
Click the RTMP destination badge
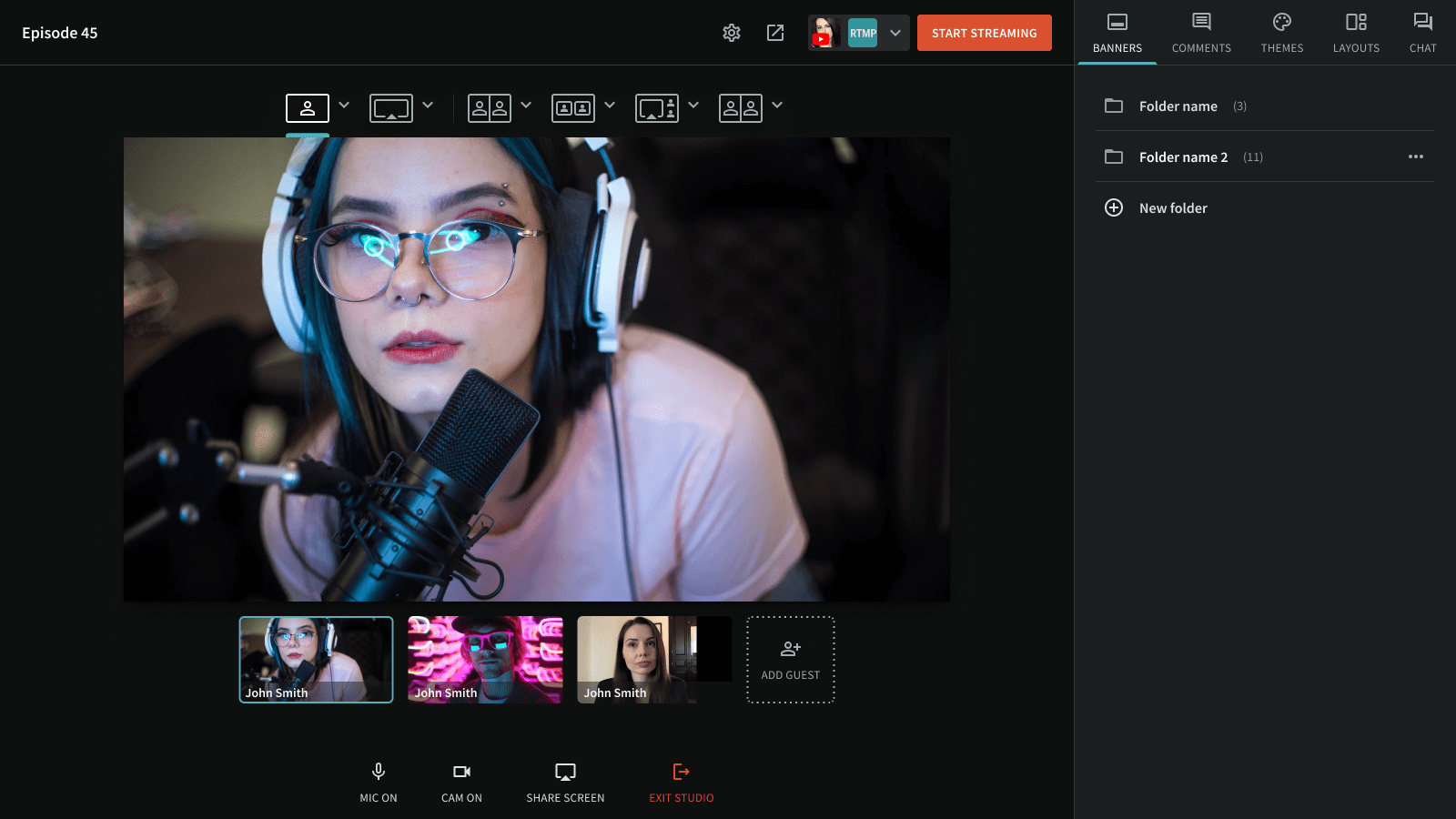tap(863, 33)
